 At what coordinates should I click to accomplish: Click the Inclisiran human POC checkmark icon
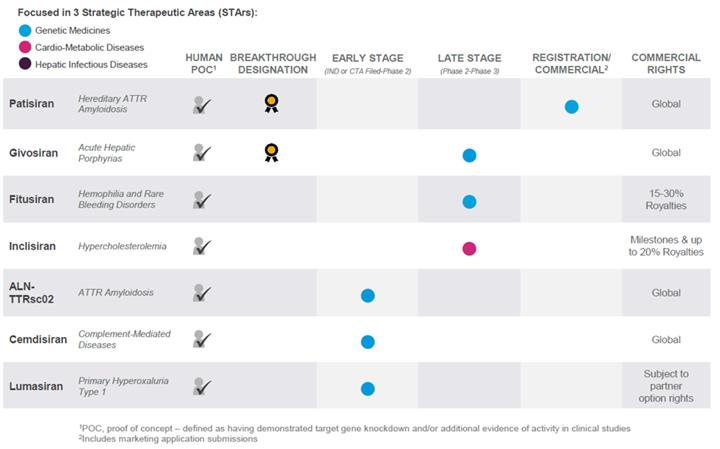tap(203, 246)
